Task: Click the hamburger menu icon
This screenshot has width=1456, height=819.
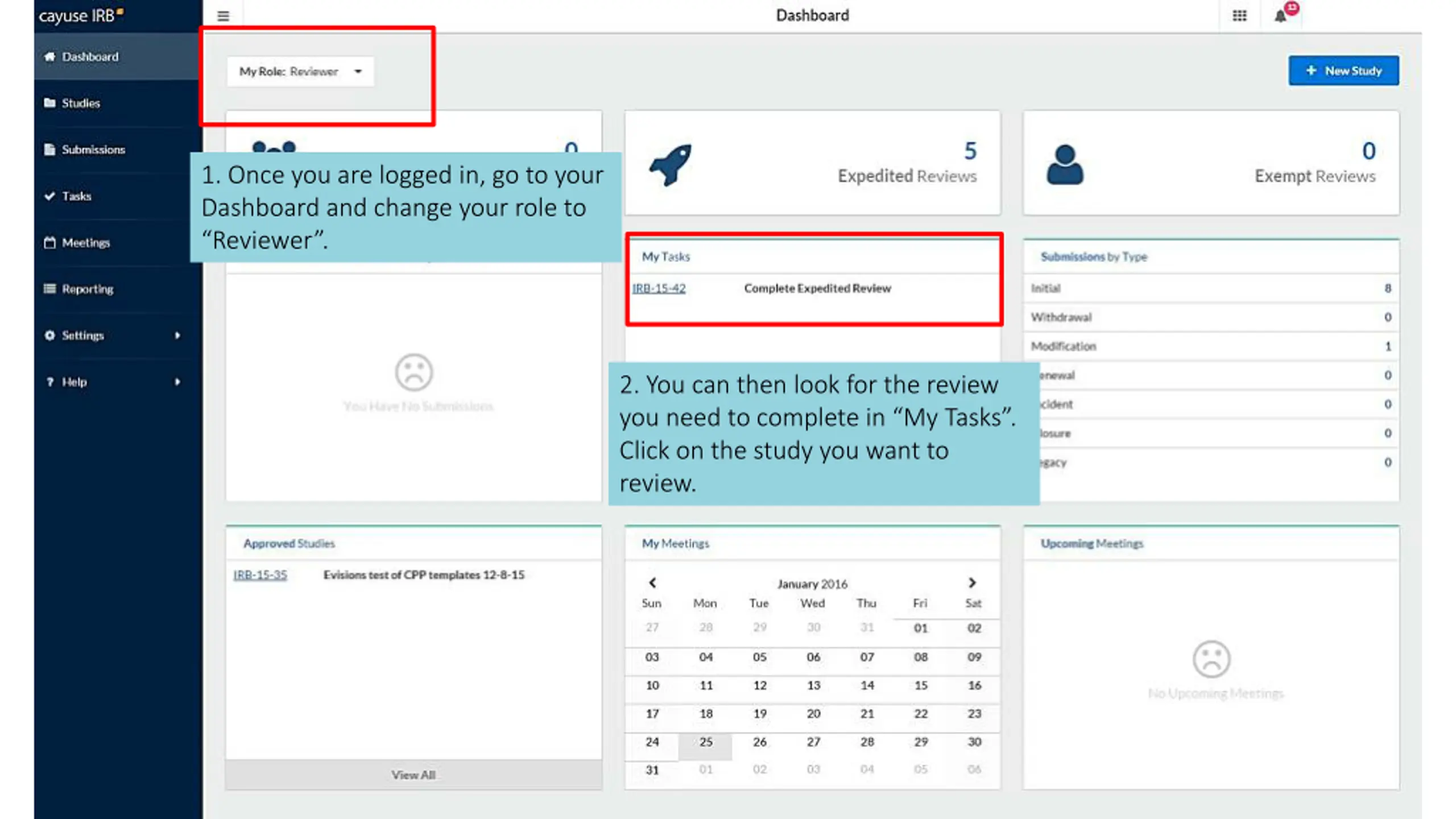Action: pyautogui.click(x=223, y=16)
